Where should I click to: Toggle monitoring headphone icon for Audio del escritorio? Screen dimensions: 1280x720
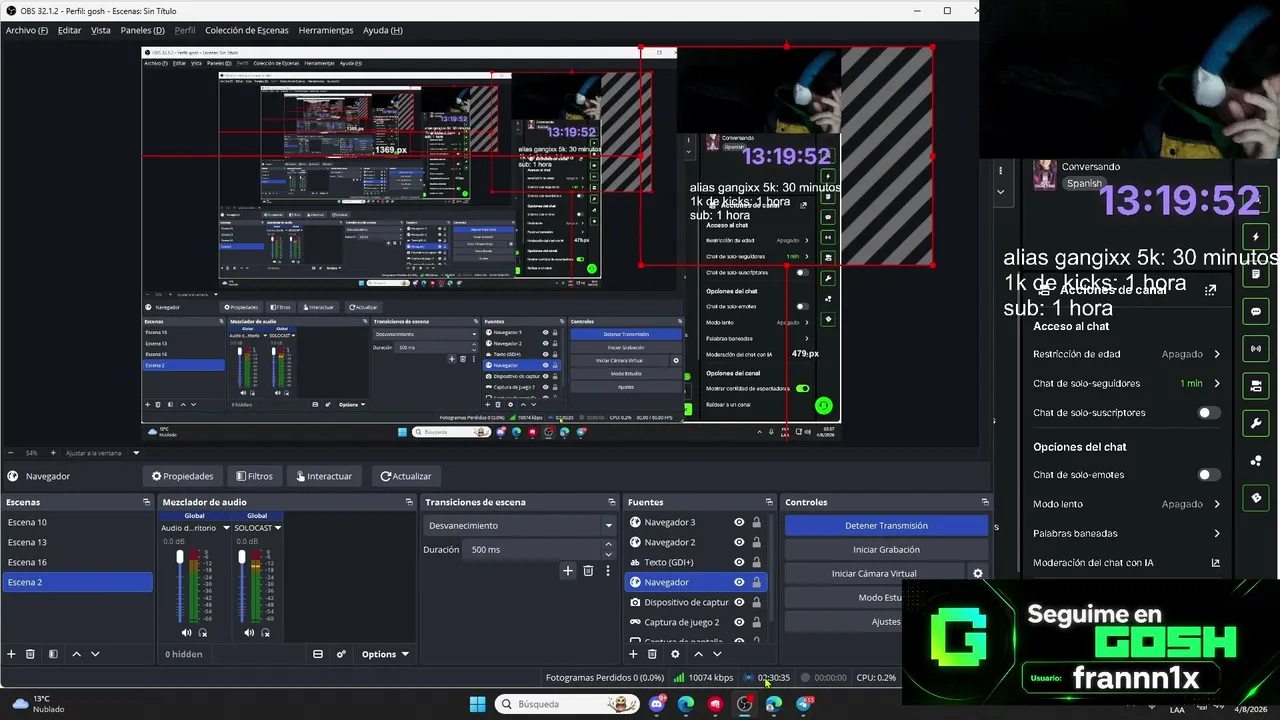point(203,632)
